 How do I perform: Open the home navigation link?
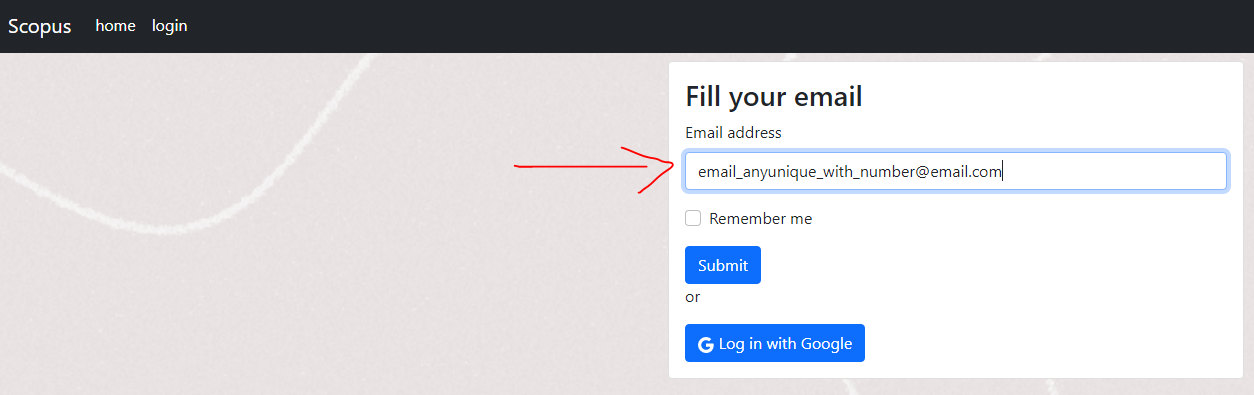[x=115, y=26]
